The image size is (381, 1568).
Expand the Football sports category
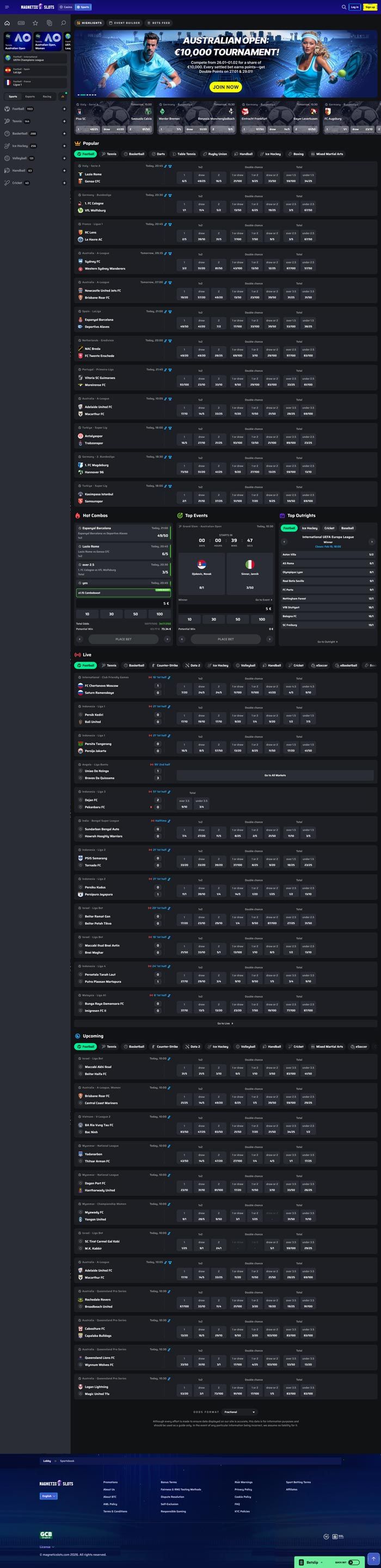click(x=64, y=109)
